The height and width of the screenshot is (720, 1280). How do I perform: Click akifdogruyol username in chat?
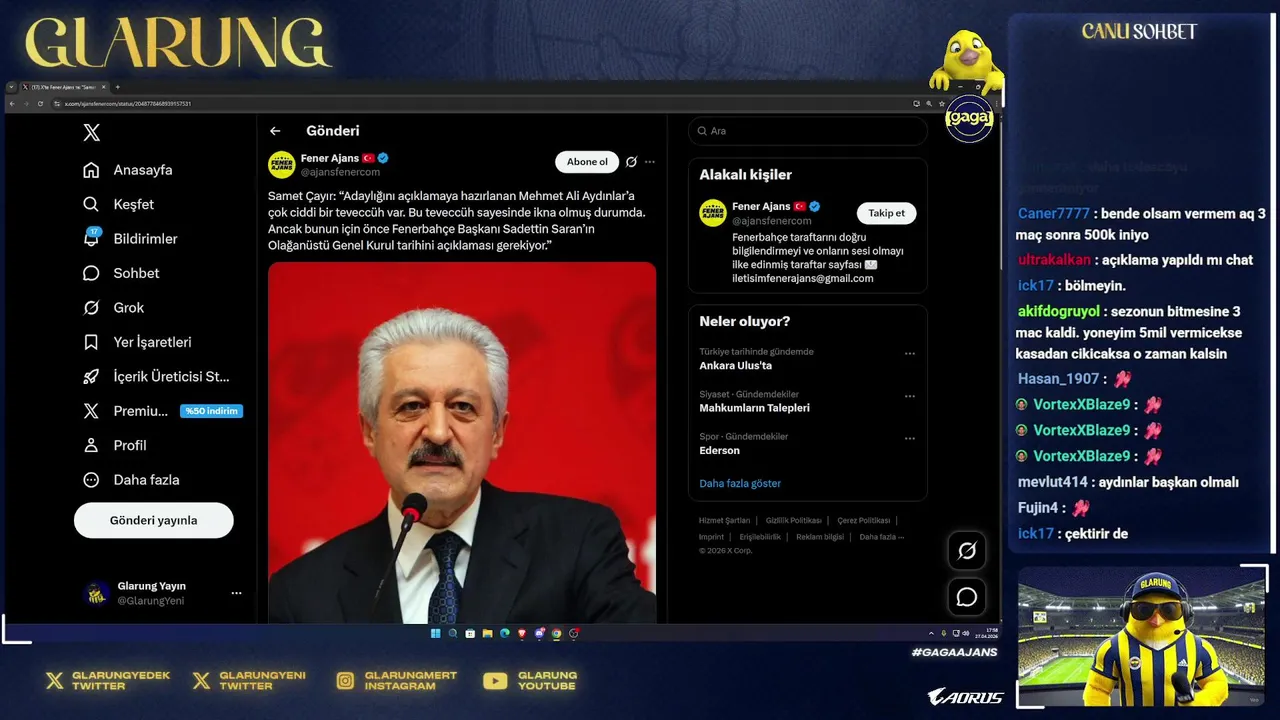pyautogui.click(x=1059, y=312)
